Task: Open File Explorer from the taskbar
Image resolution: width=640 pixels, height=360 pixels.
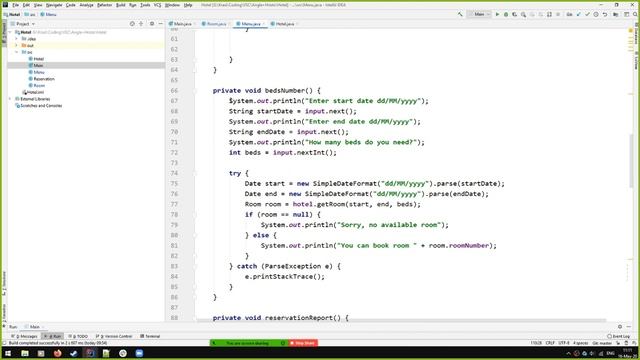Action: [x=25, y=353]
